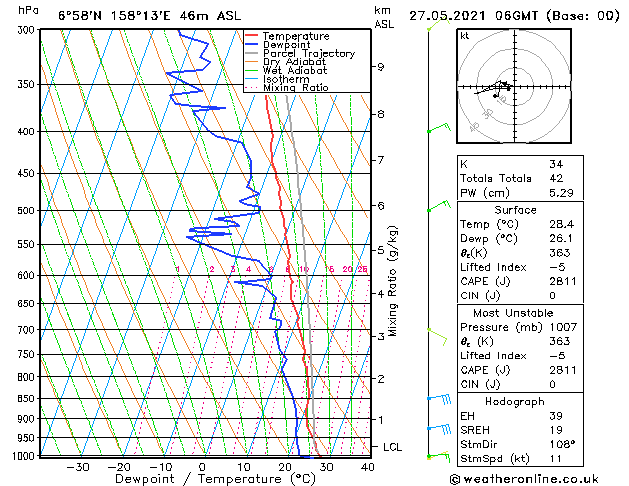Click the StmDir value 108°
The height and width of the screenshot is (486, 629).
pos(562,444)
